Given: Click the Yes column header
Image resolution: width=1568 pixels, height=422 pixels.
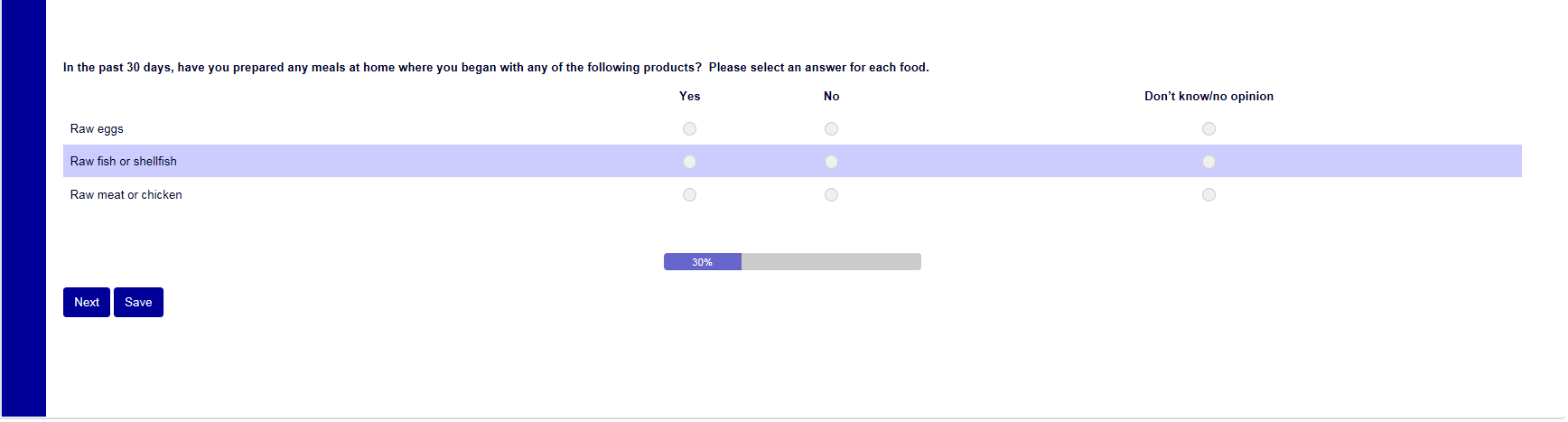Looking at the screenshot, I should point(689,97).
